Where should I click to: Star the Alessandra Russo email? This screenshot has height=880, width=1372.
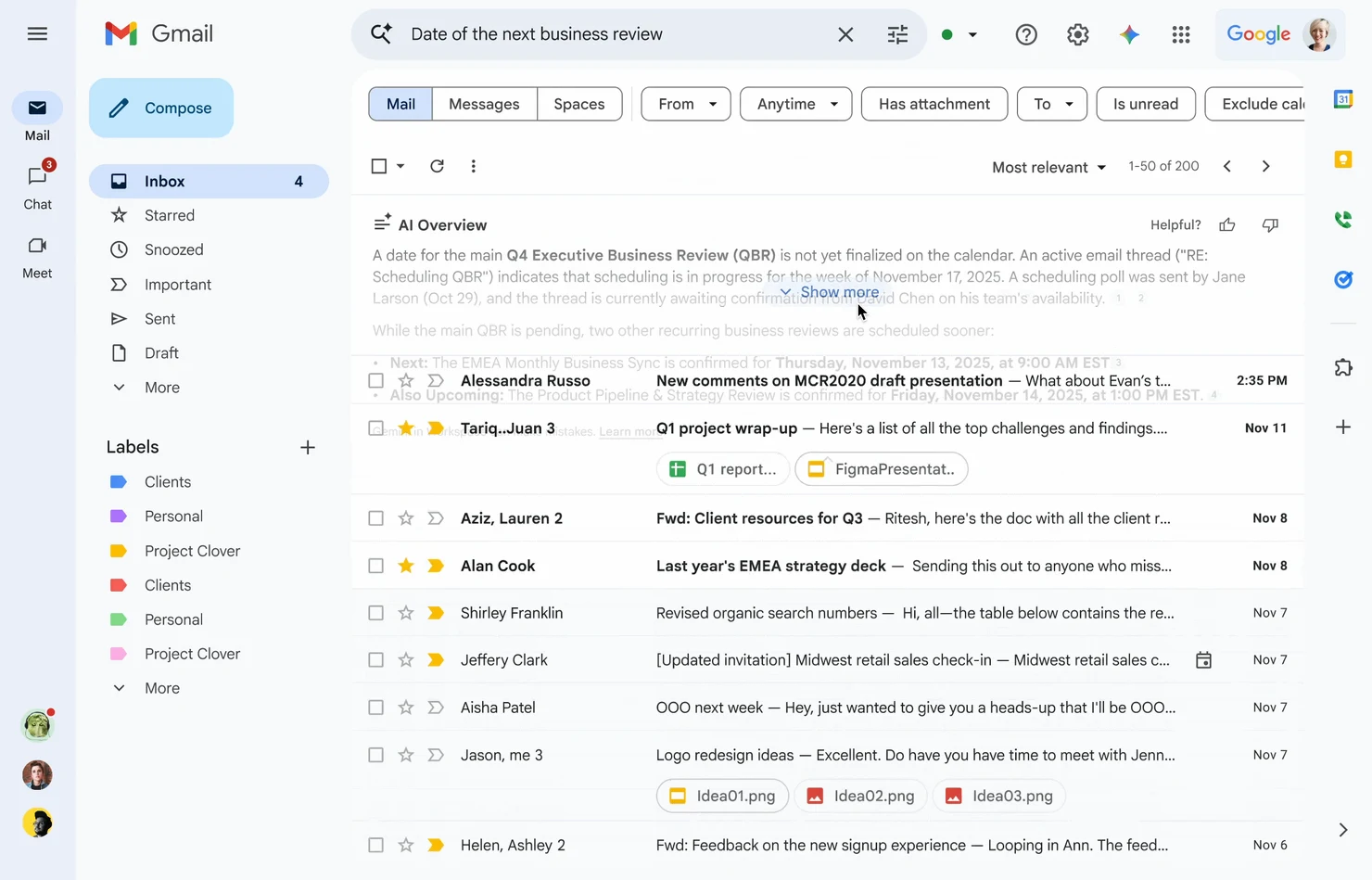406,380
